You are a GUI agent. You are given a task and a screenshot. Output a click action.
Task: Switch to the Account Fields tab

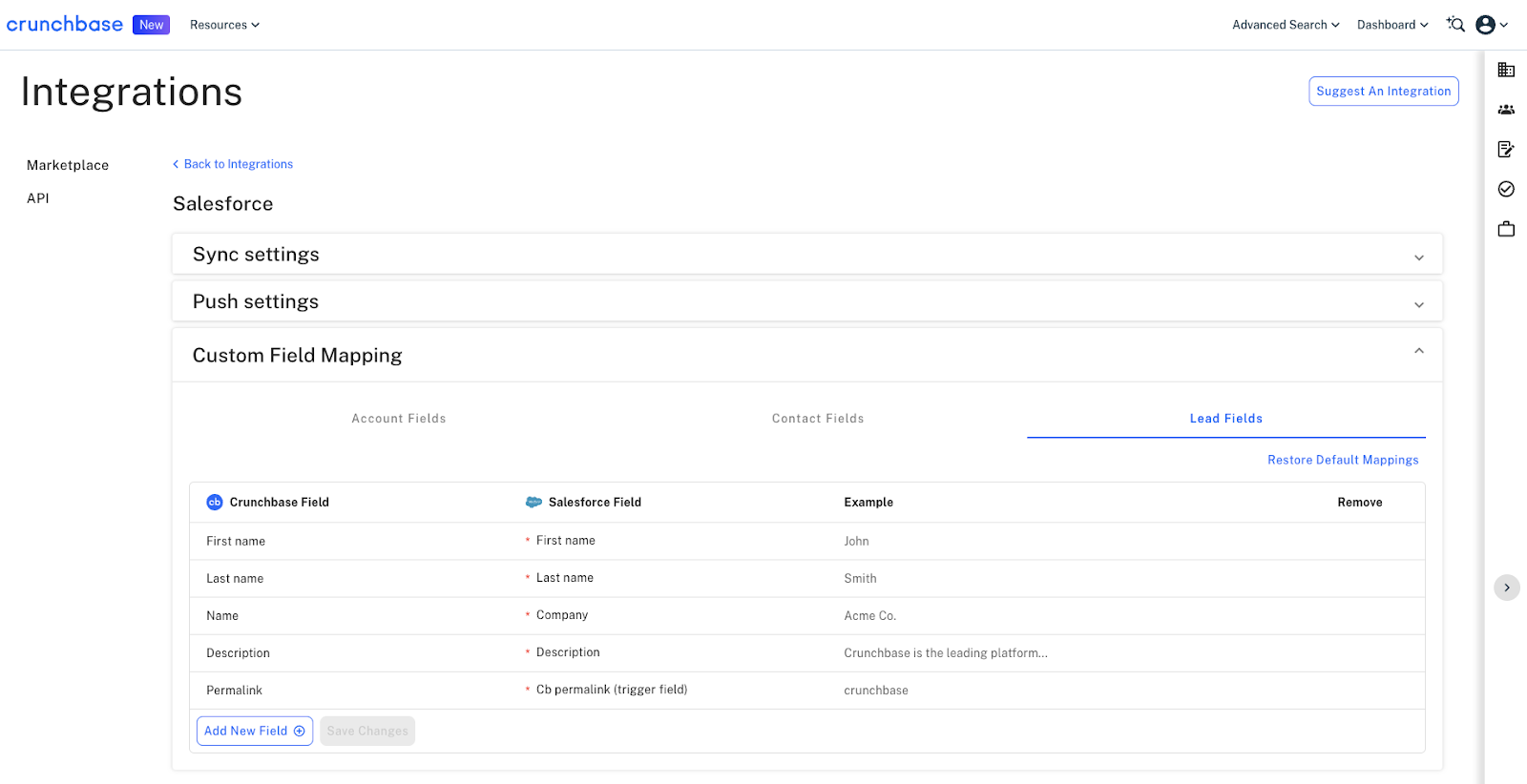coord(399,419)
